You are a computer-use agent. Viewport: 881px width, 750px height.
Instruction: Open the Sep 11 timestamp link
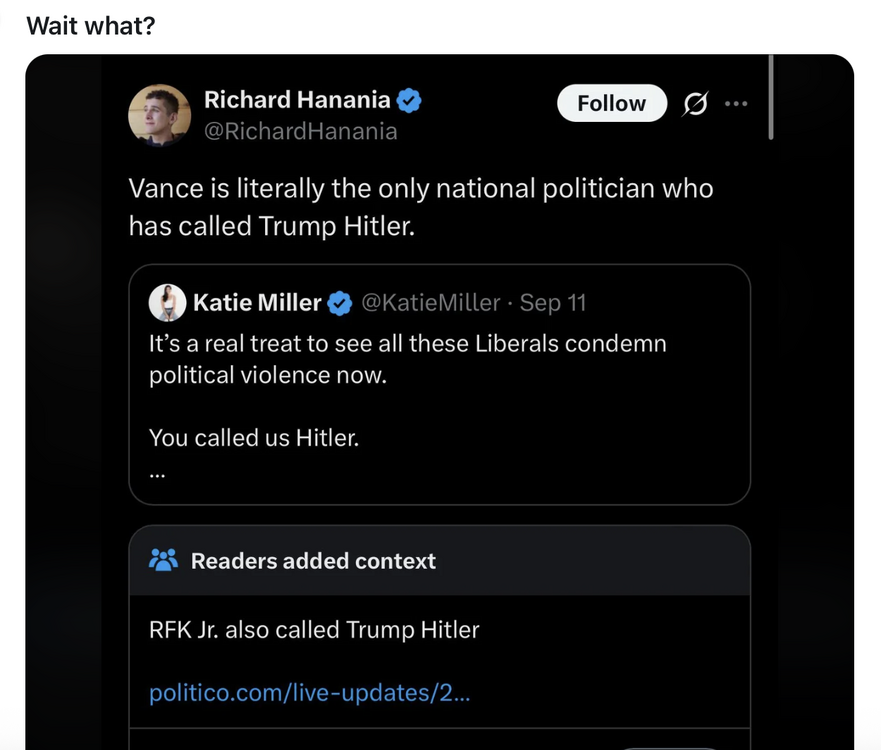pyautogui.click(x=551, y=302)
